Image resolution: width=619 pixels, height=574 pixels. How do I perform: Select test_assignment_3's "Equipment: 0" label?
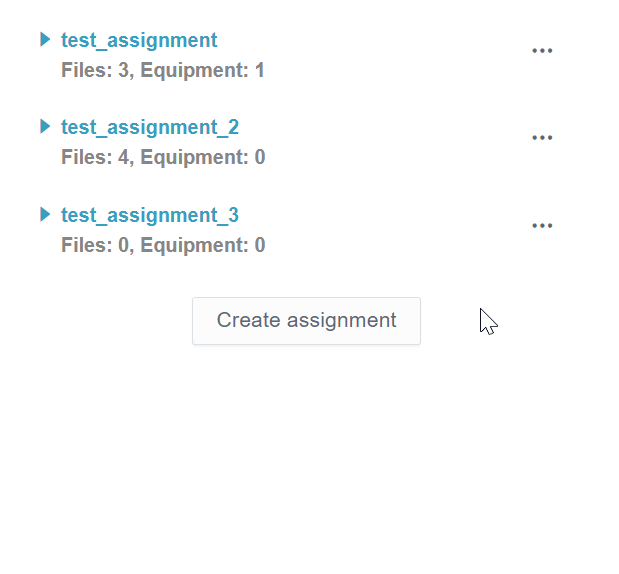pyautogui.click(x=203, y=246)
